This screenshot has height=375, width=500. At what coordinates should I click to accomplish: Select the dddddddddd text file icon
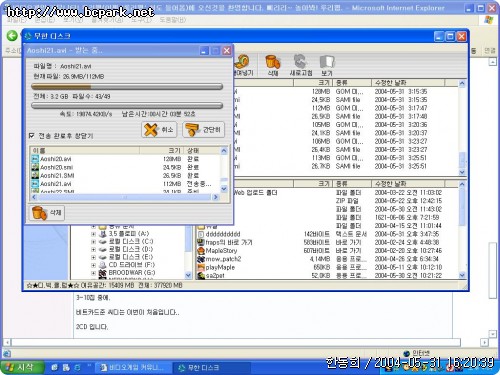201,234
